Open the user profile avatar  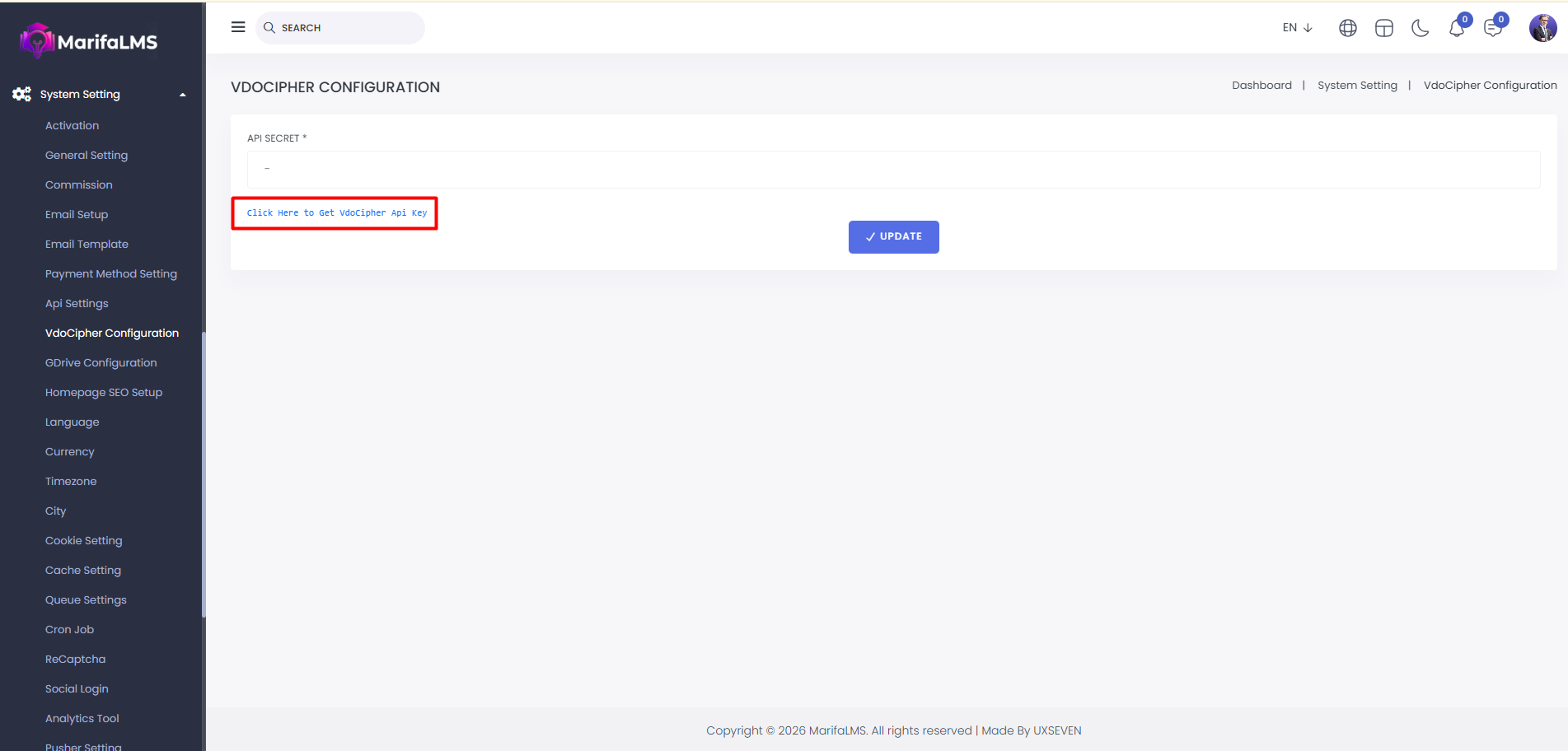1542,28
